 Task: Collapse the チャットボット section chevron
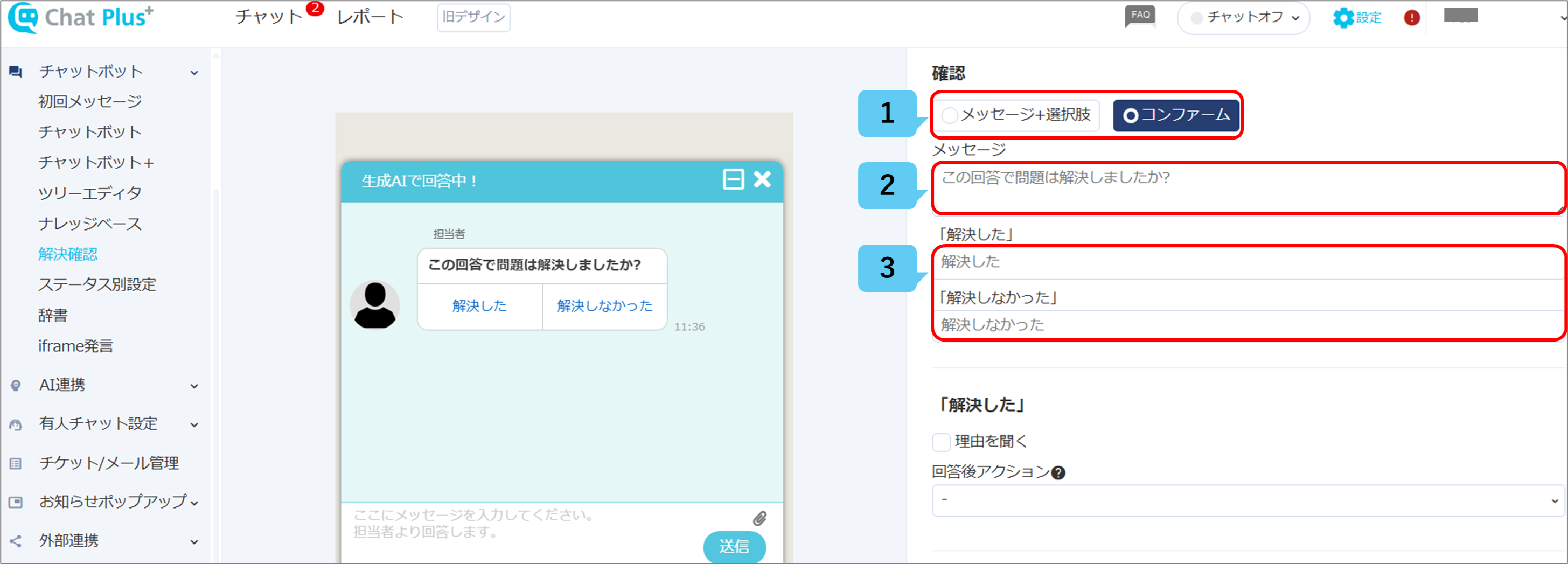click(194, 73)
